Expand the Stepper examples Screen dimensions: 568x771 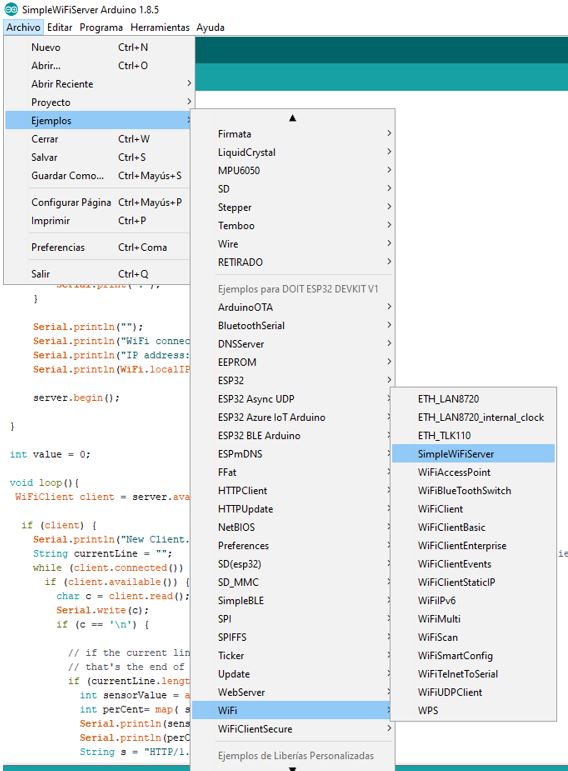293,208
